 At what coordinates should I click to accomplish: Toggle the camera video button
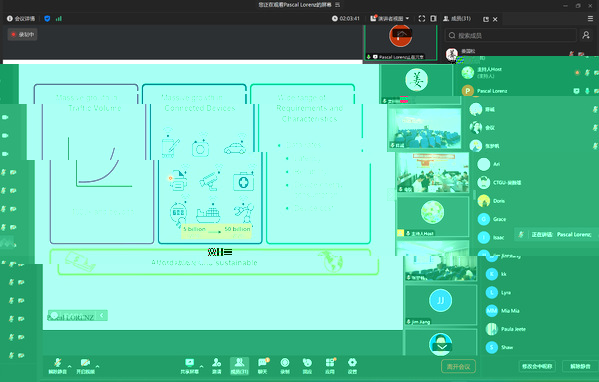(85, 366)
